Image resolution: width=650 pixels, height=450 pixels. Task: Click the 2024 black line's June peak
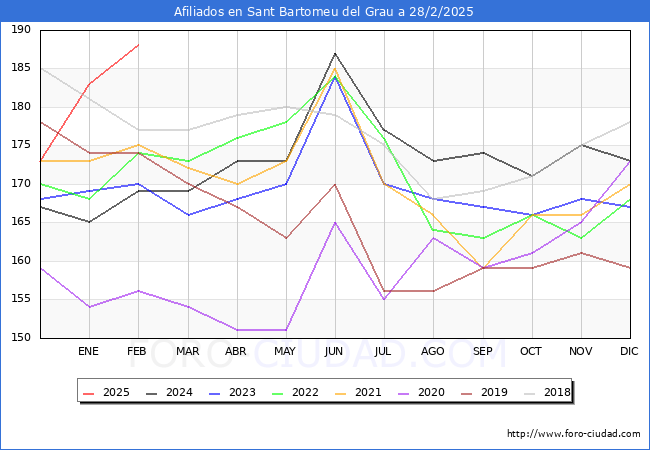click(335, 53)
